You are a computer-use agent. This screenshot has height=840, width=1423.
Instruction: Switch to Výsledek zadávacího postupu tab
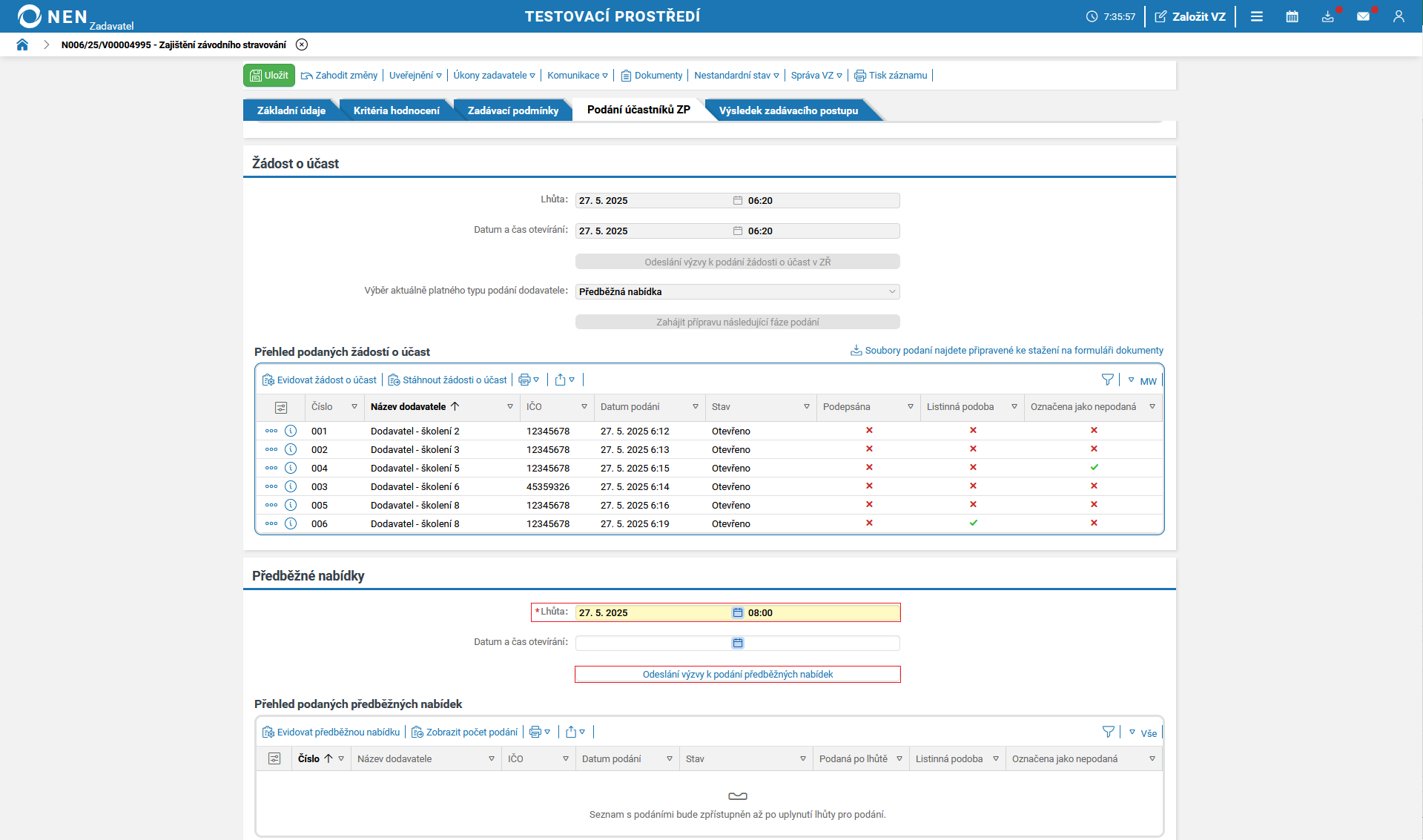tap(788, 110)
